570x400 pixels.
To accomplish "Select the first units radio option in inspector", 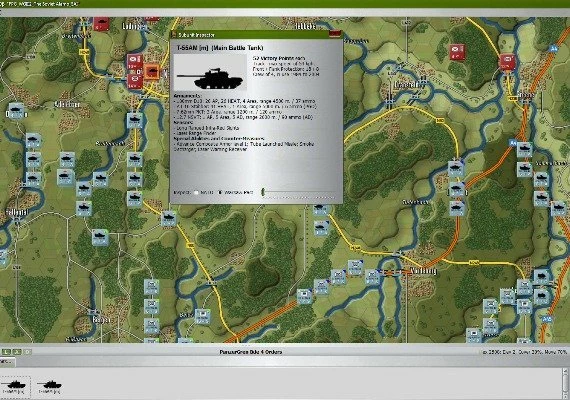I will (196, 192).
